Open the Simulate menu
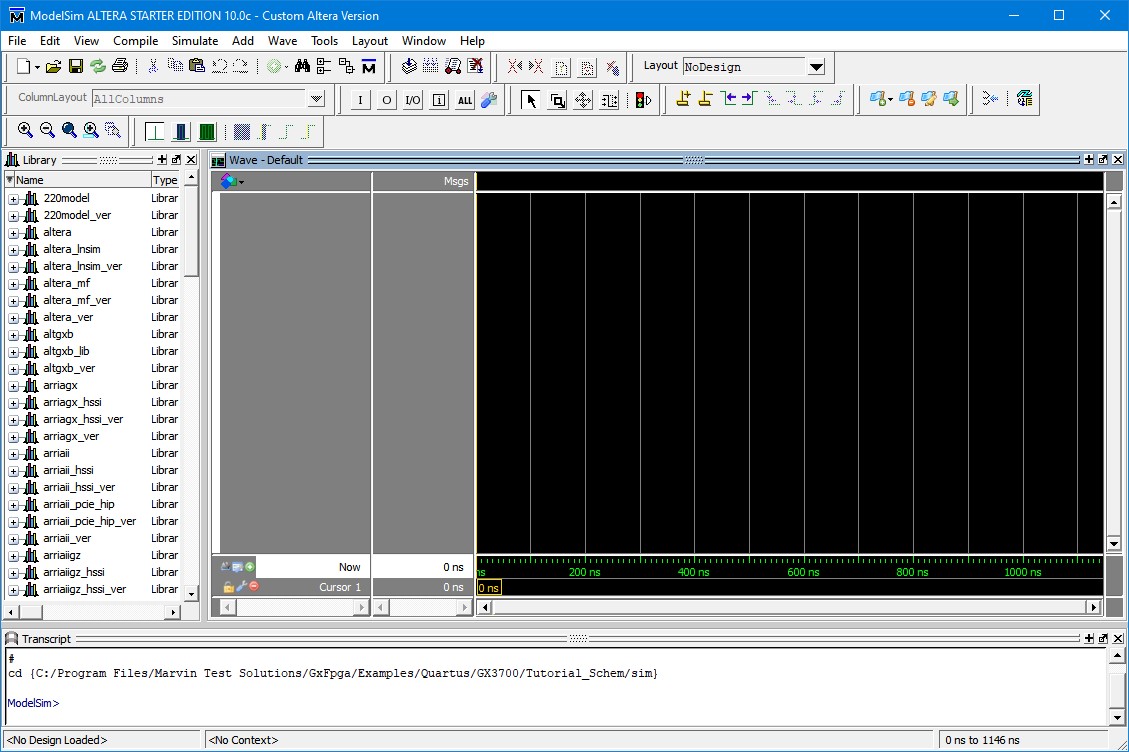The height and width of the screenshot is (752, 1129). click(194, 41)
